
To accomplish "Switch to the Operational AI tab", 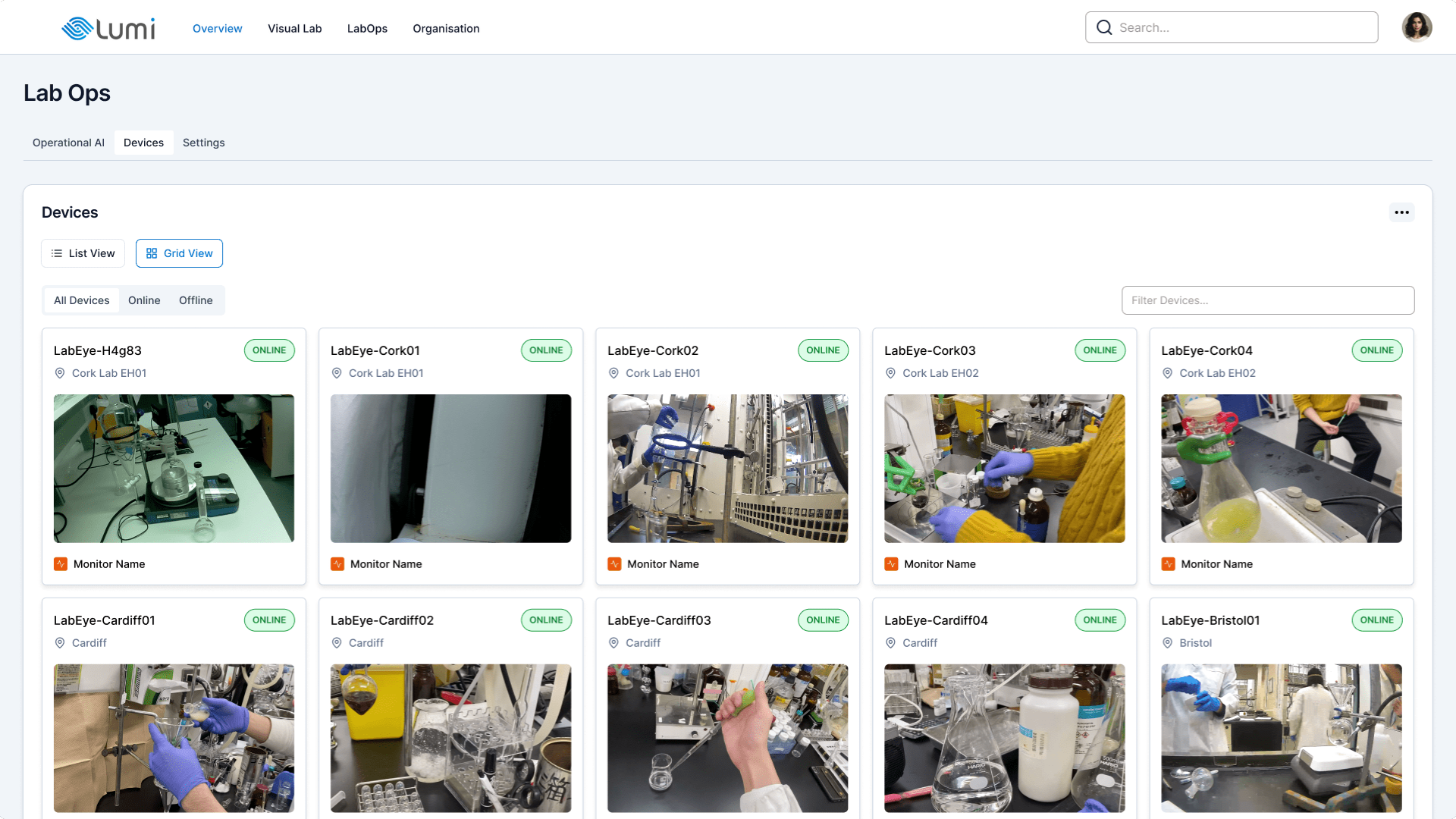I will pos(68,143).
